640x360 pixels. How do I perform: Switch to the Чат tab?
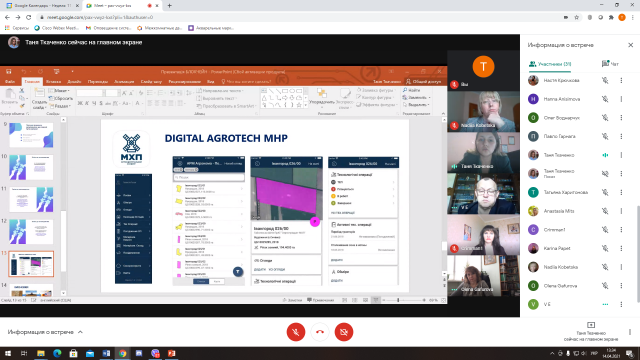(610, 64)
